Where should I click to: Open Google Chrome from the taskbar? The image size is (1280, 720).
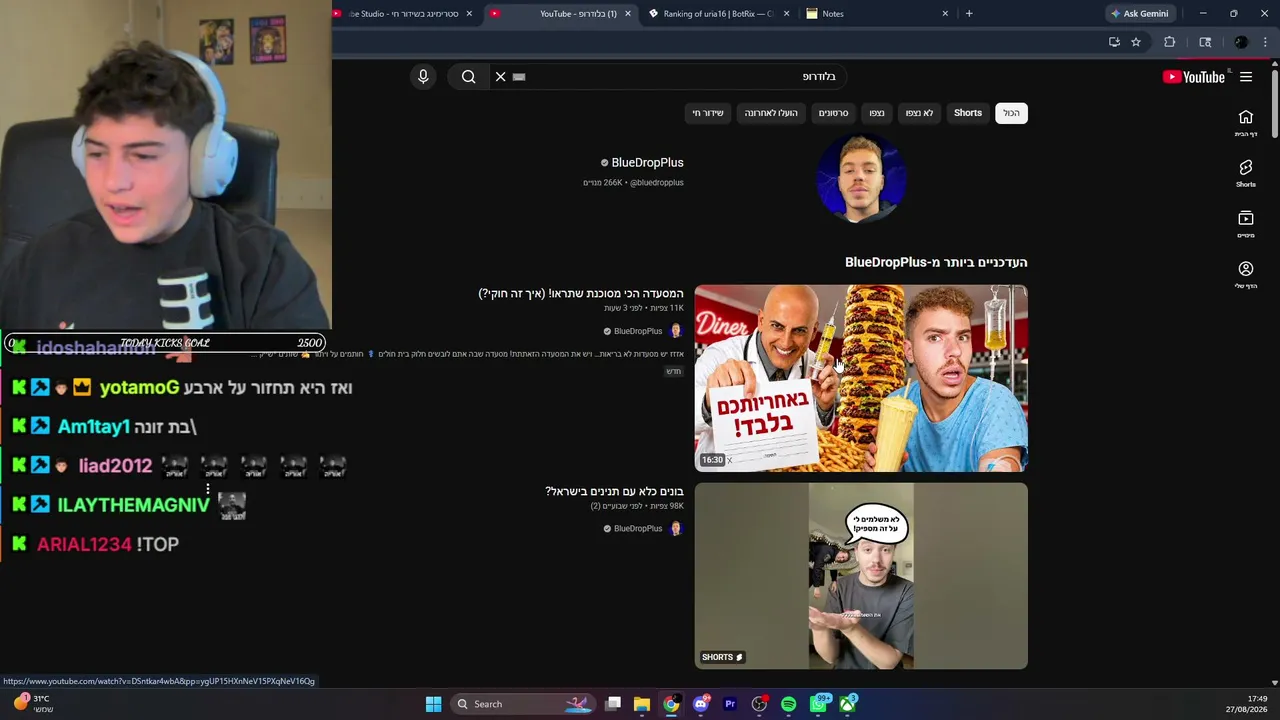click(x=671, y=704)
